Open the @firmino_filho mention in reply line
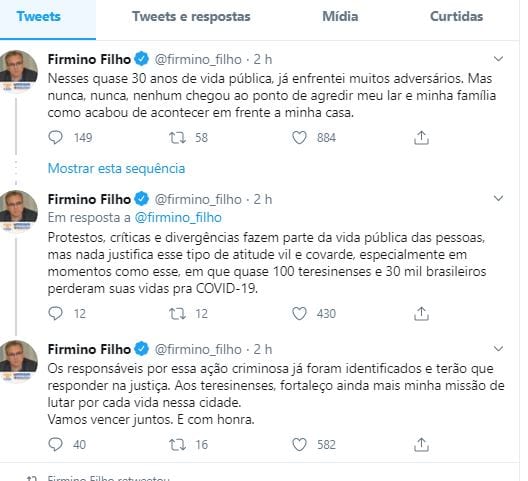528x481 pixels. pyautogui.click(x=178, y=218)
